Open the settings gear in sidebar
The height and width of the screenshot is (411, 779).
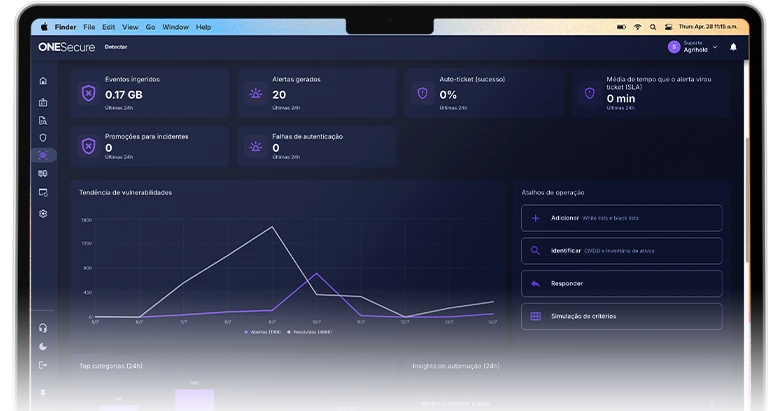[x=43, y=214]
